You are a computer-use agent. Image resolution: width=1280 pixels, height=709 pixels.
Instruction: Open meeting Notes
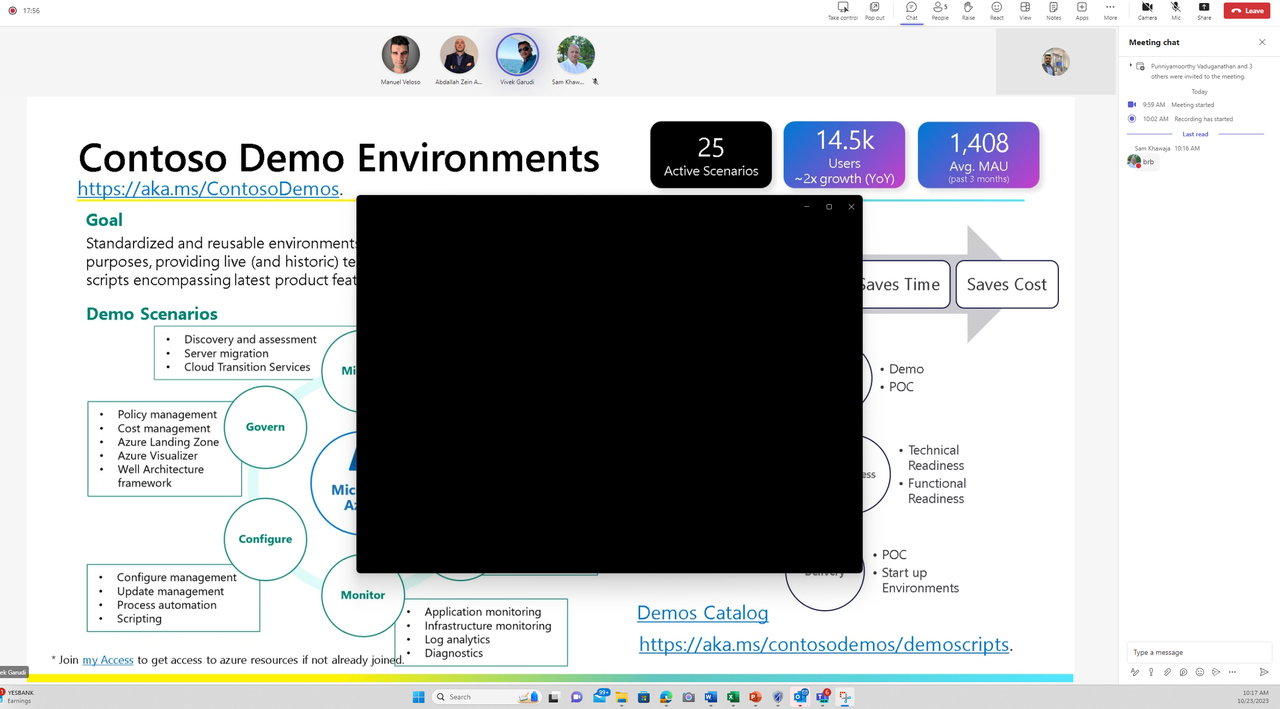(1053, 11)
